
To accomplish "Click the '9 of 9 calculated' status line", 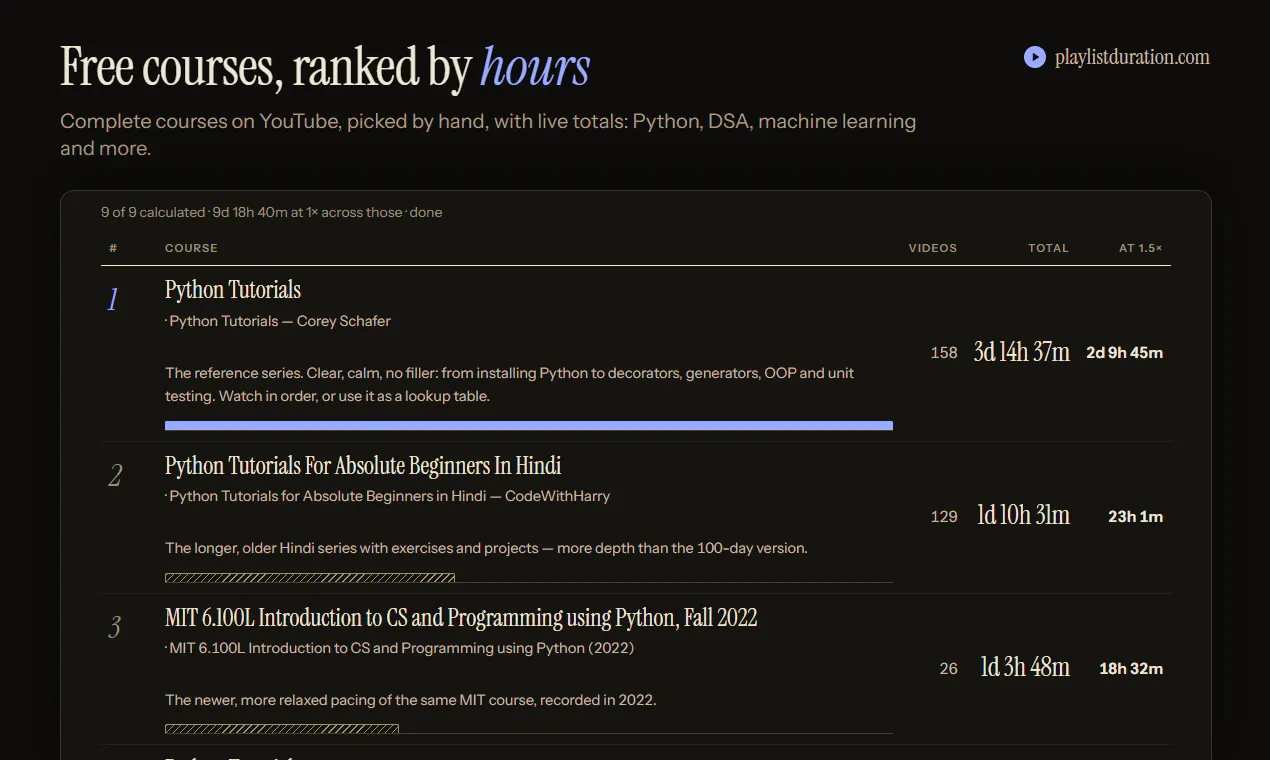I will tap(271, 212).
